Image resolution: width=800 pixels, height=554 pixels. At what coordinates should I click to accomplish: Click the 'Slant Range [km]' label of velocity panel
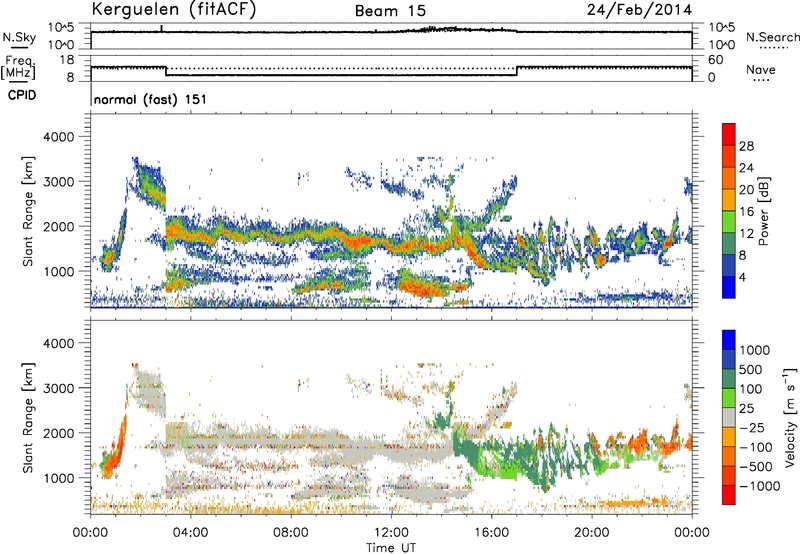28,418
